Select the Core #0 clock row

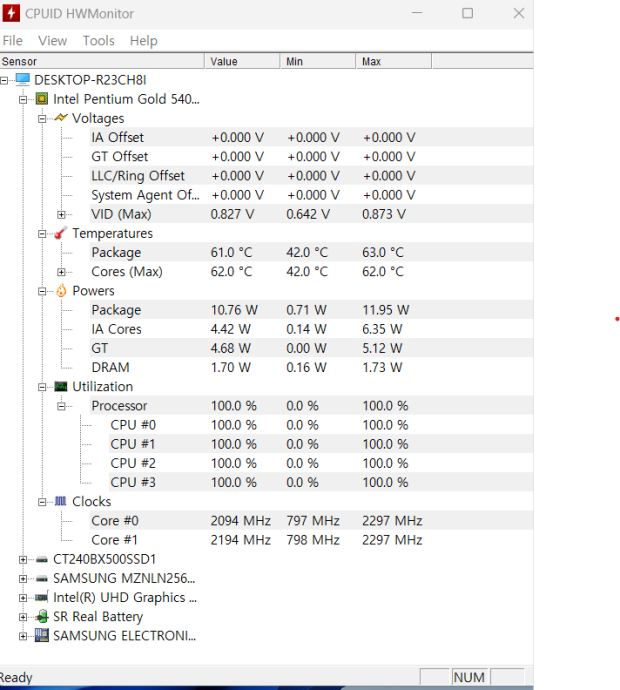pyautogui.click(x=311, y=521)
